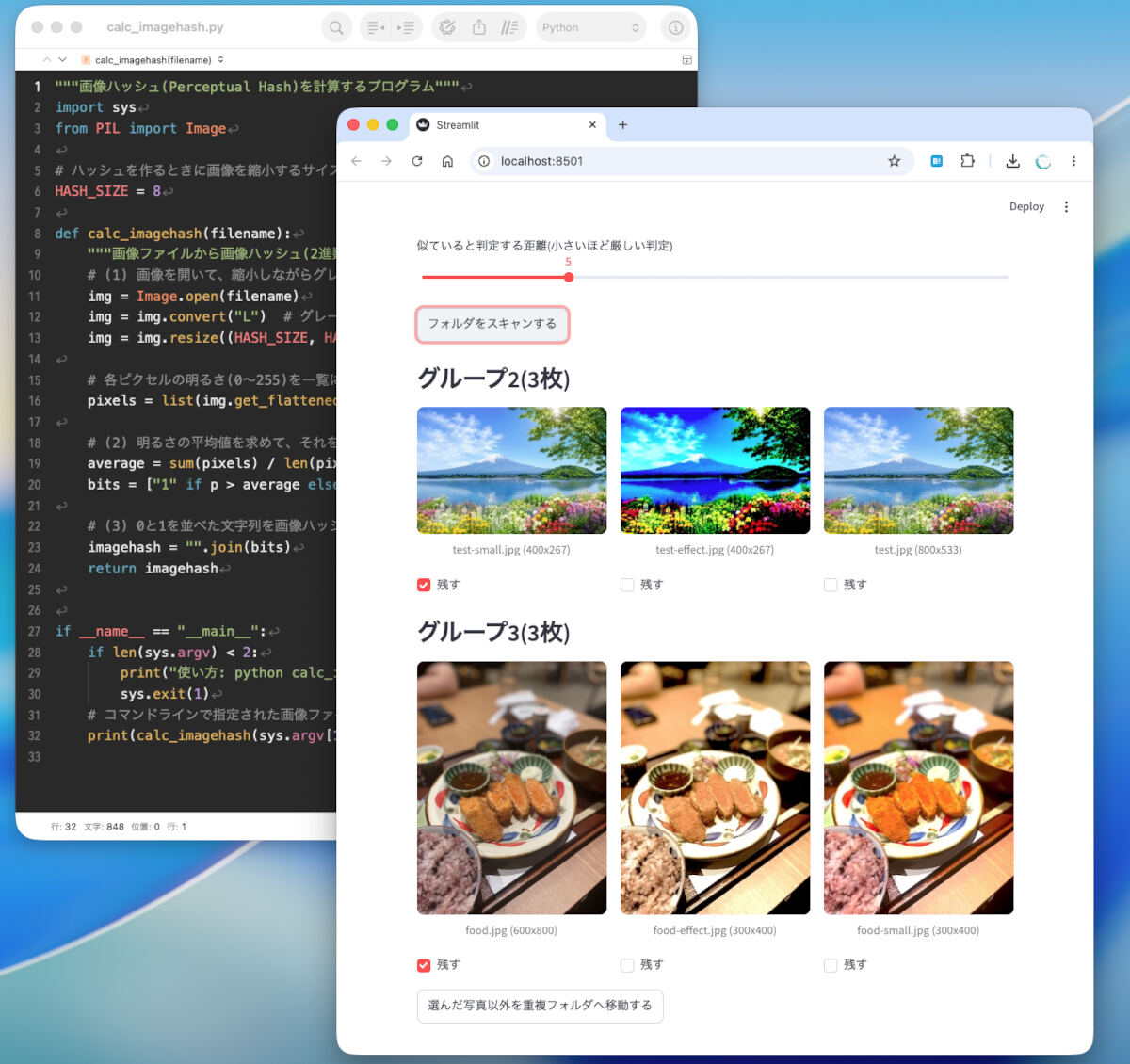This screenshot has height=1064, width=1130.
Task: Open the food-effect.jpg thumbnail
Action: (715, 788)
